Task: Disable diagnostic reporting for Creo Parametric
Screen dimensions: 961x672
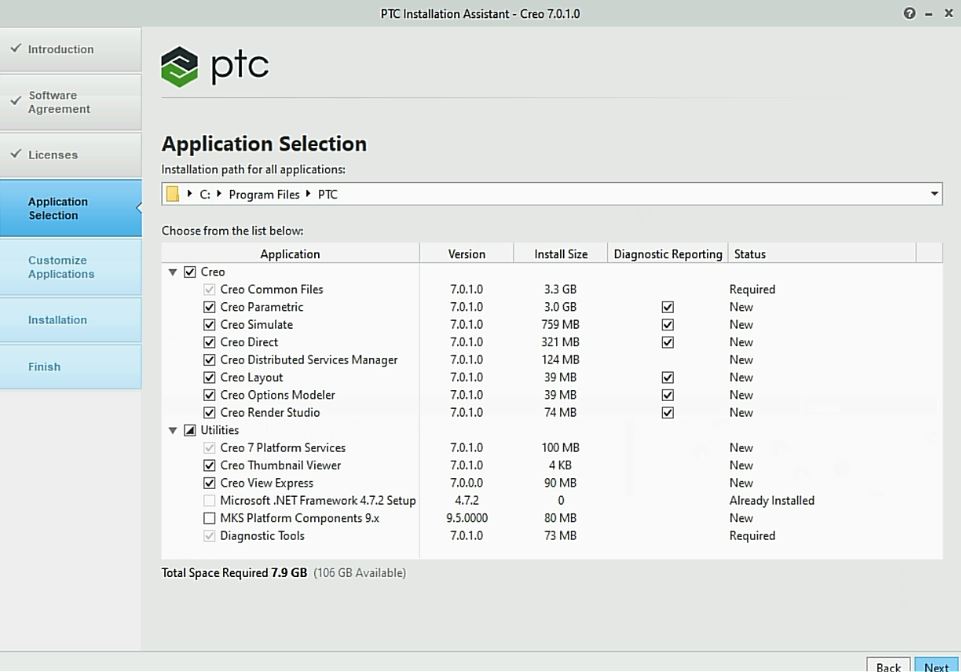Action: pyautogui.click(x=668, y=307)
